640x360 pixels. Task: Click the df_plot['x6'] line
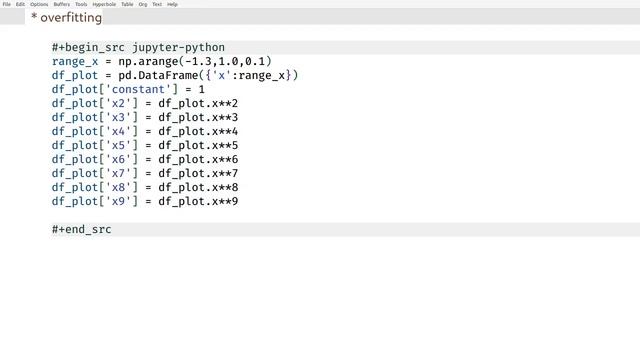(x=144, y=160)
